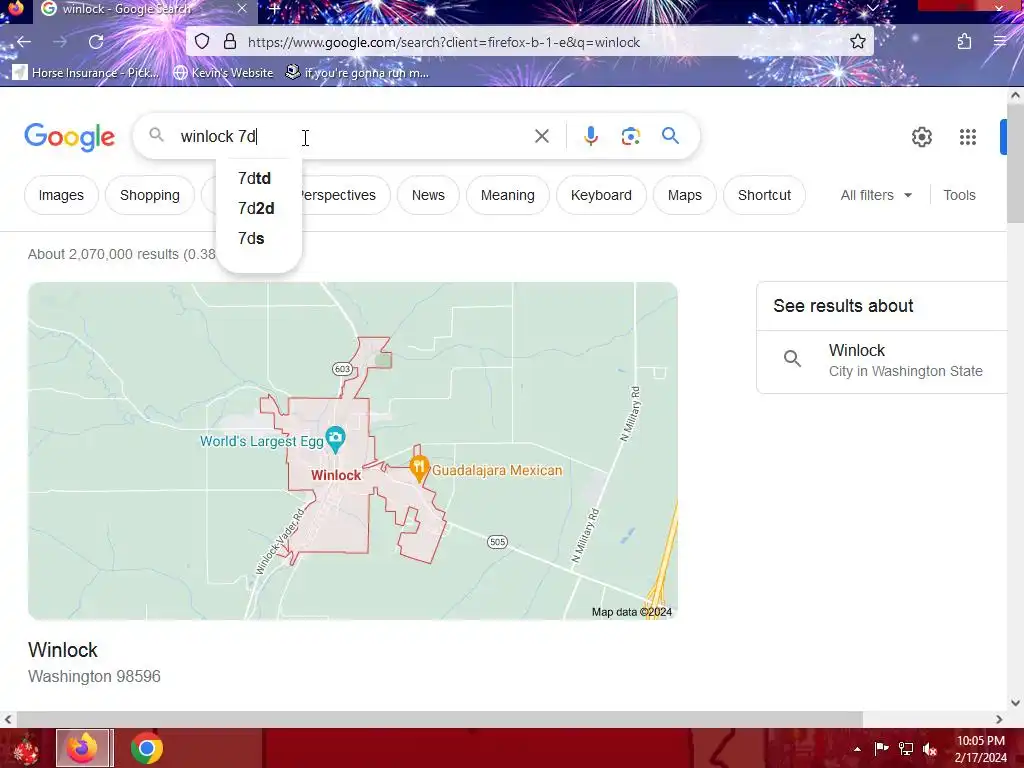Screen dimensions: 1024x768
Task: Open the Firefox hamburger menu
Action: pyautogui.click(x=999, y=42)
